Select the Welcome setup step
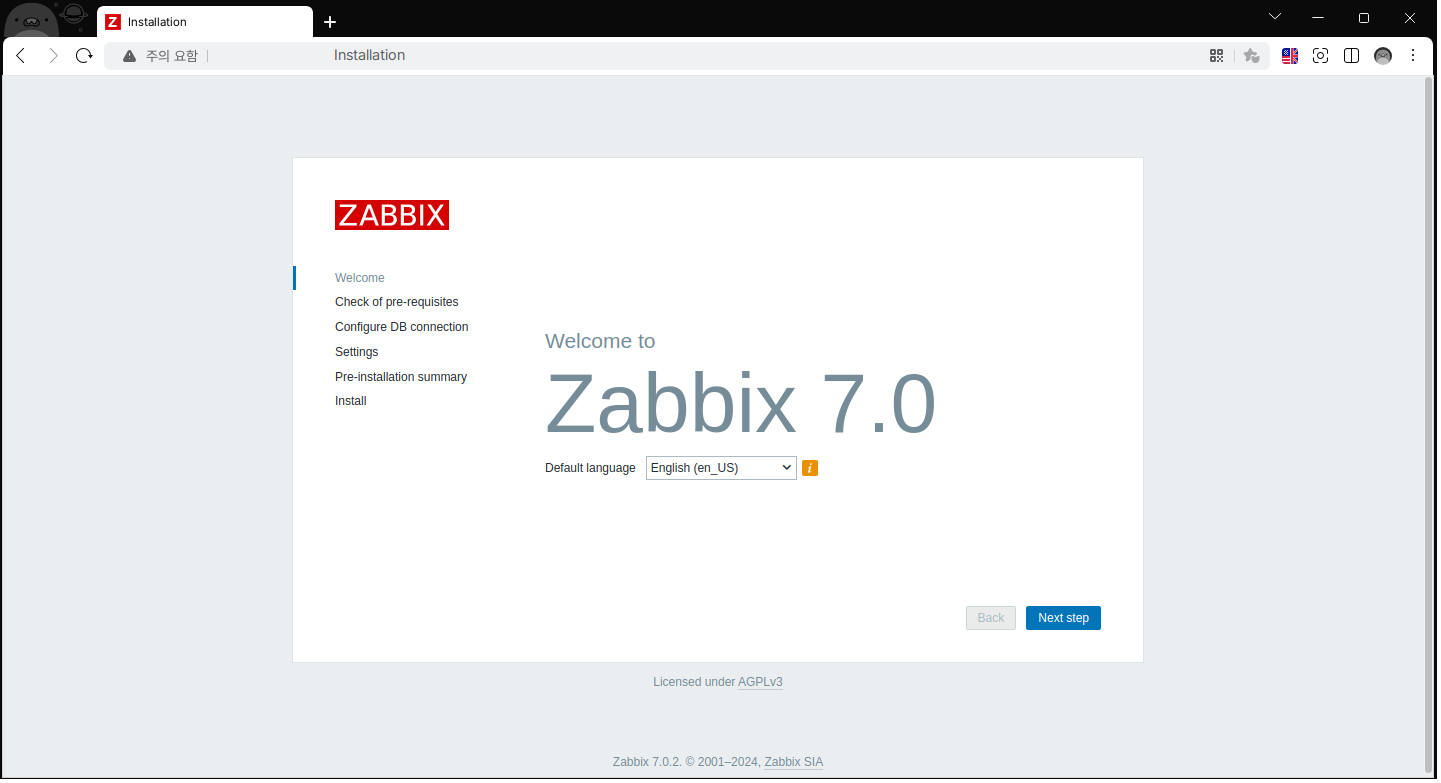Viewport: 1441px width, 783px height. (360, 278)
